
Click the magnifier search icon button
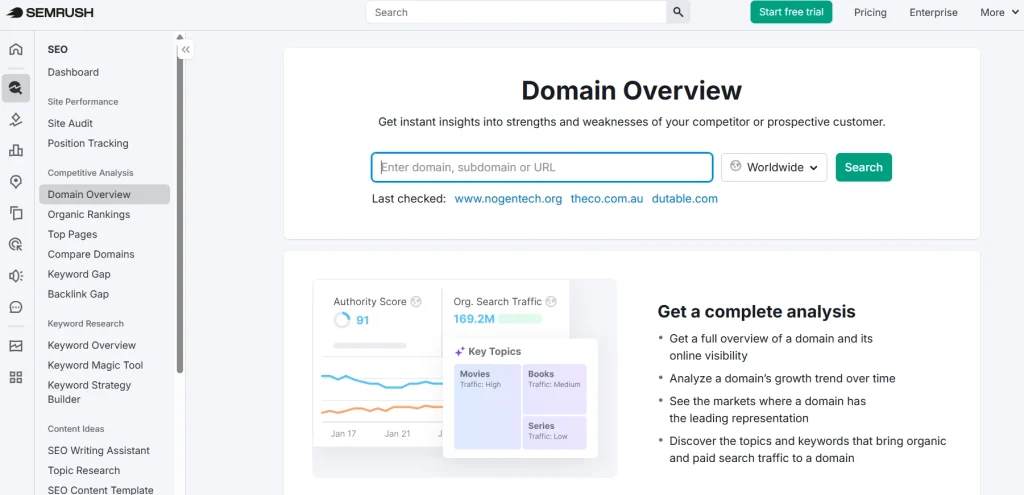pyautogui.click(x=678, y=12)
